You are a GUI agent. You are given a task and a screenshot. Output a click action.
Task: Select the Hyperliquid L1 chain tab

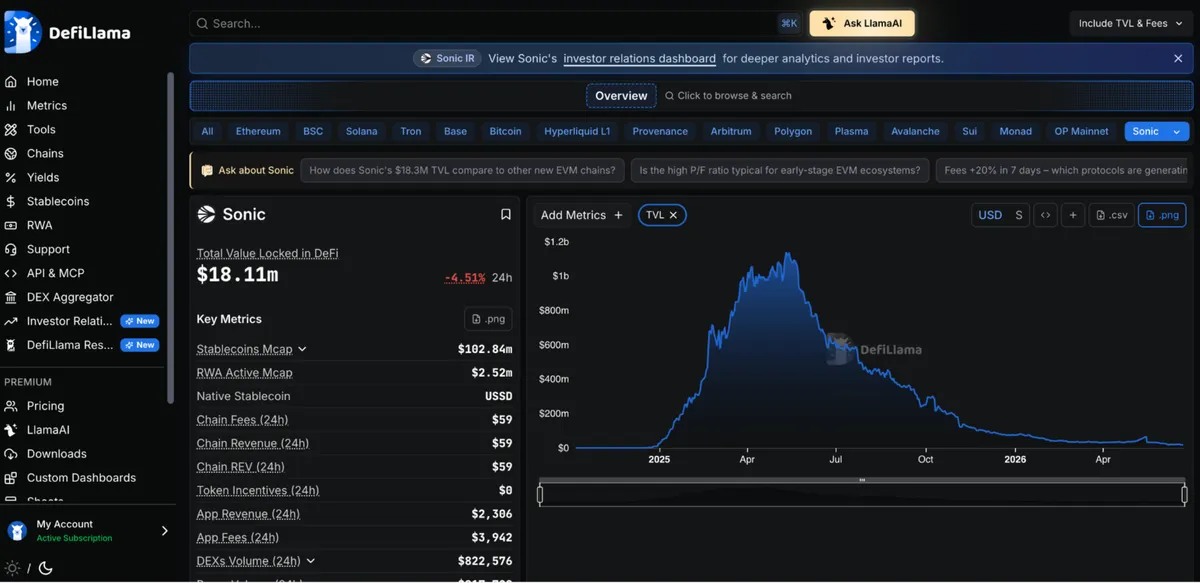click(x=577, y=132)
